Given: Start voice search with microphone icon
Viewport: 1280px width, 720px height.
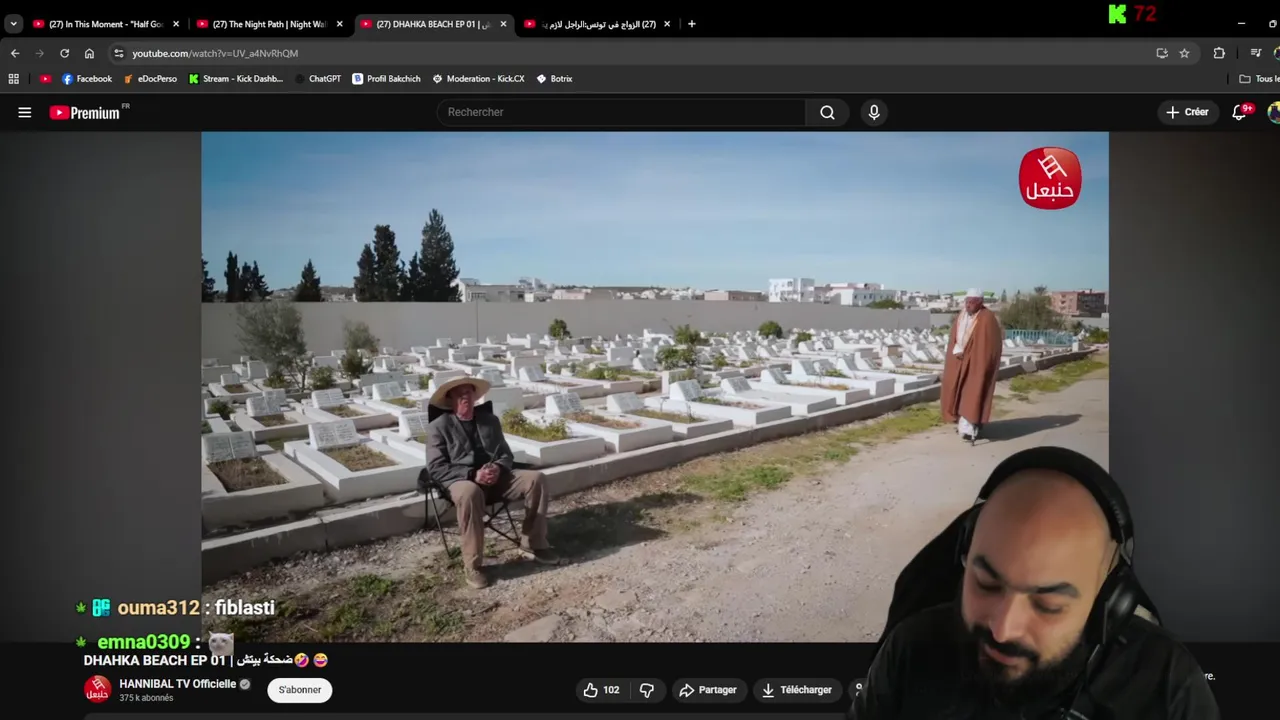Looking at the screenshot, I should pos(874,112).
